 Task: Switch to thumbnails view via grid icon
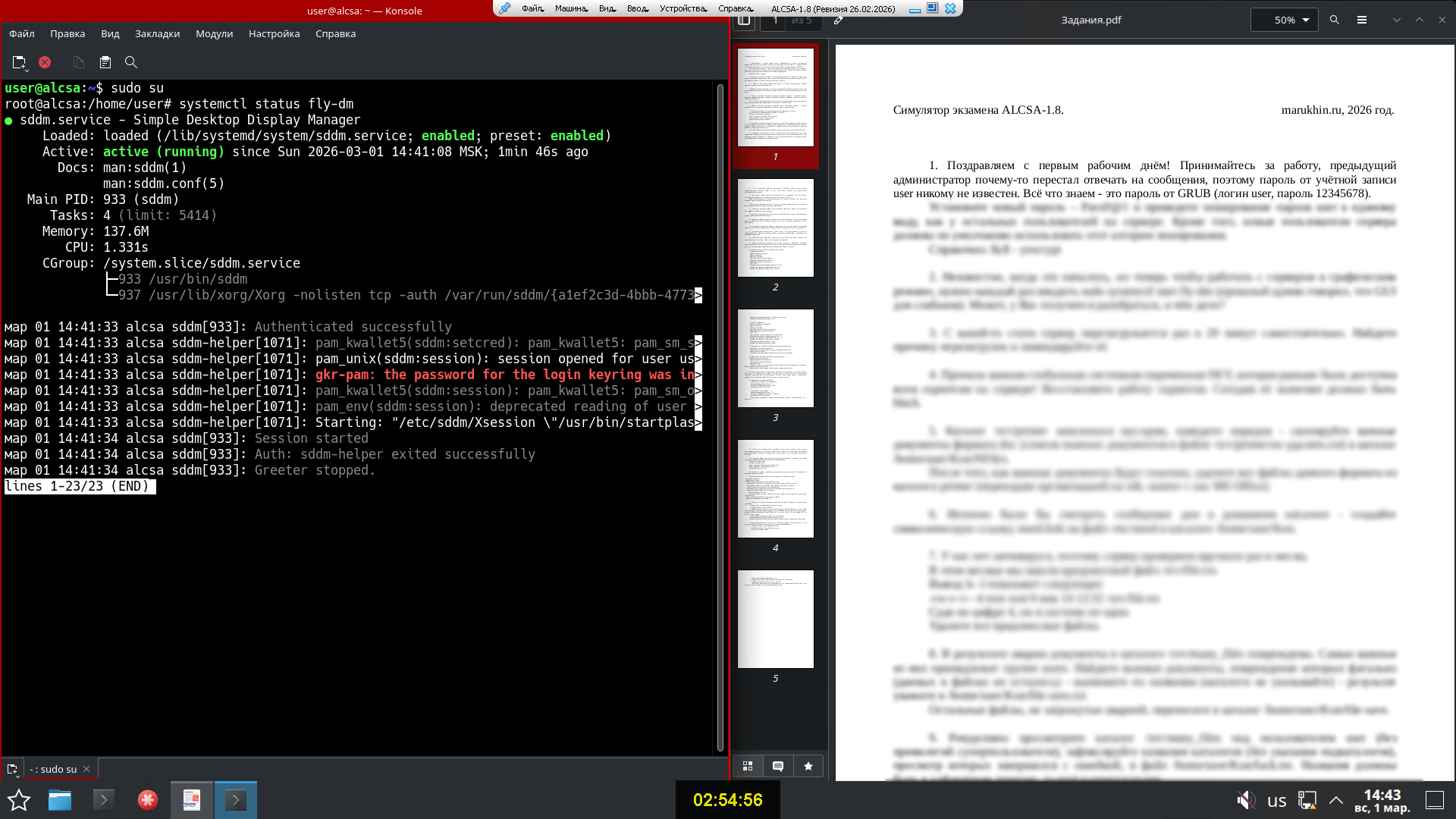click(748, 766)
